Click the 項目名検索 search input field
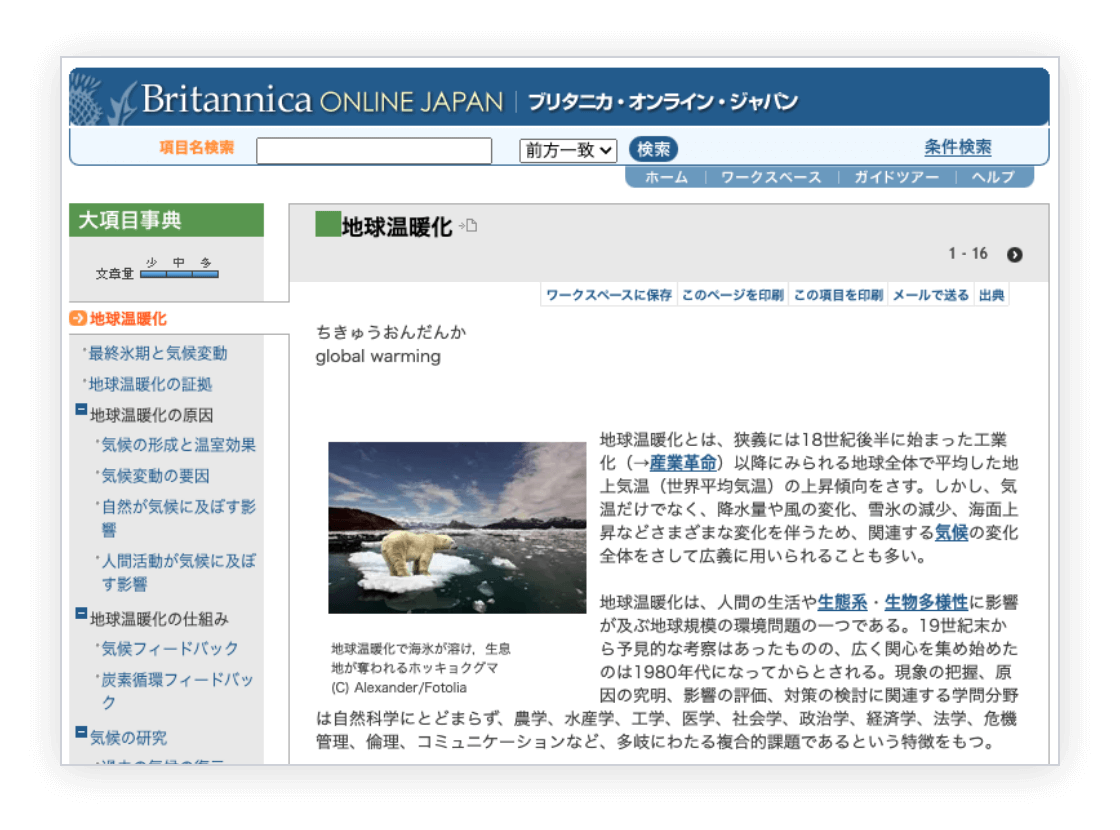 (x=374, y=151)
